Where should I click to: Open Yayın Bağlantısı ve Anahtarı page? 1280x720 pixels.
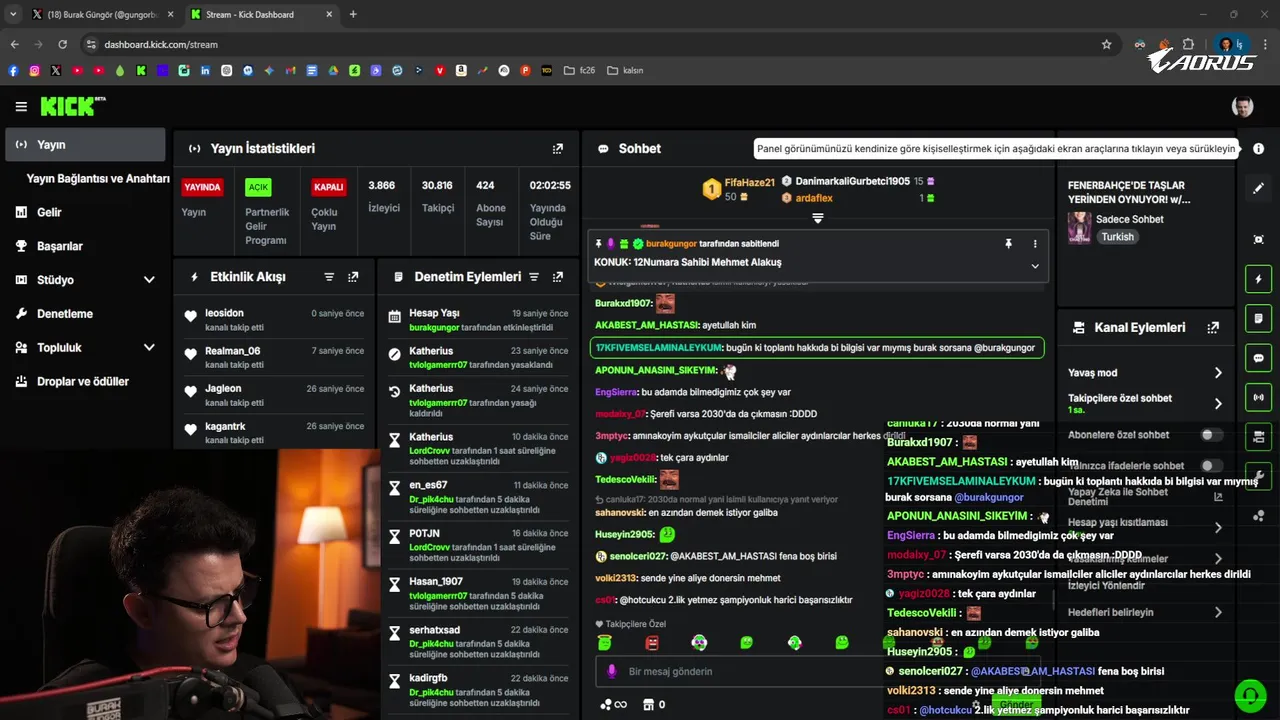tap(98, 178)
